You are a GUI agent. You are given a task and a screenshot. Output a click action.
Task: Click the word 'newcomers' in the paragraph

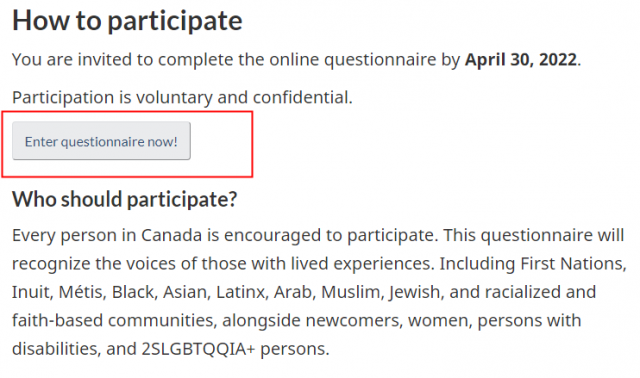352,320
